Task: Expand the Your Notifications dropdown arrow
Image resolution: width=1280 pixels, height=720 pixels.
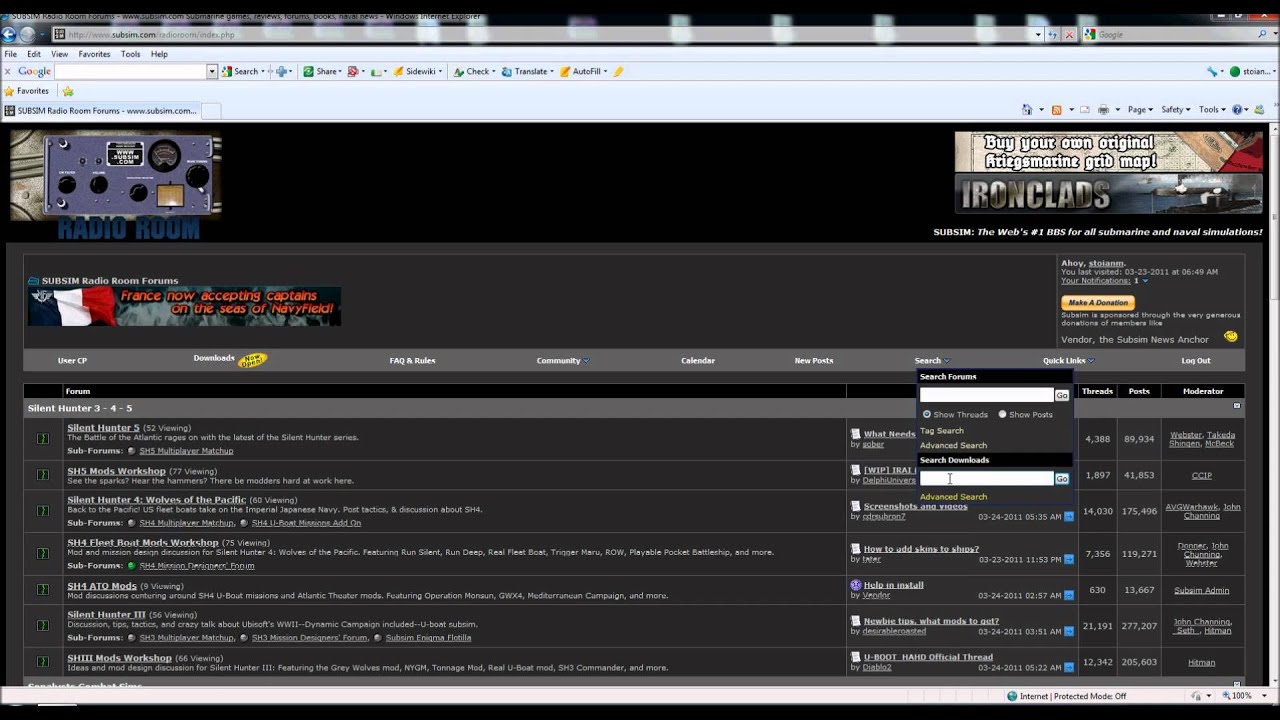Action: click(1145, 281)
